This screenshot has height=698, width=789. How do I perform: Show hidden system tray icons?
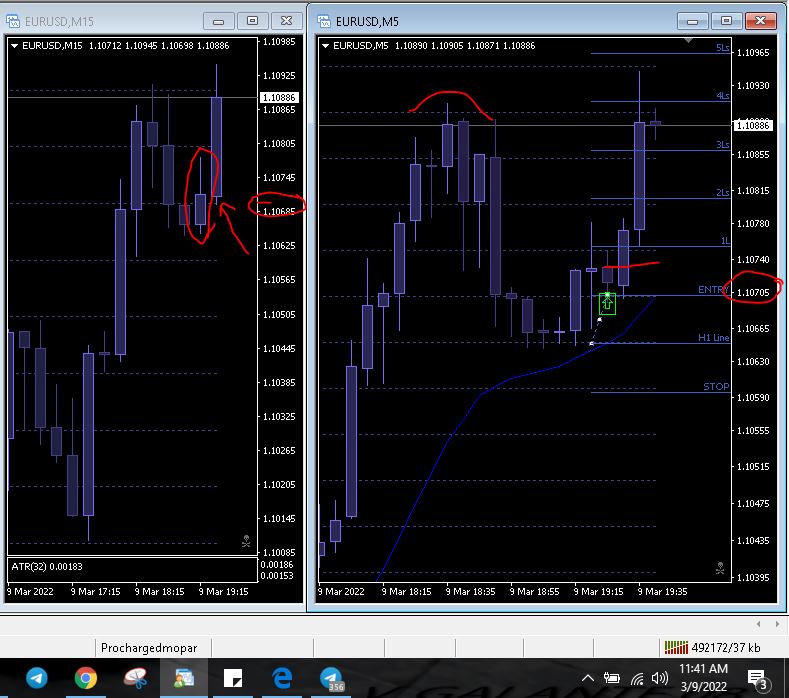click(587, 678)
